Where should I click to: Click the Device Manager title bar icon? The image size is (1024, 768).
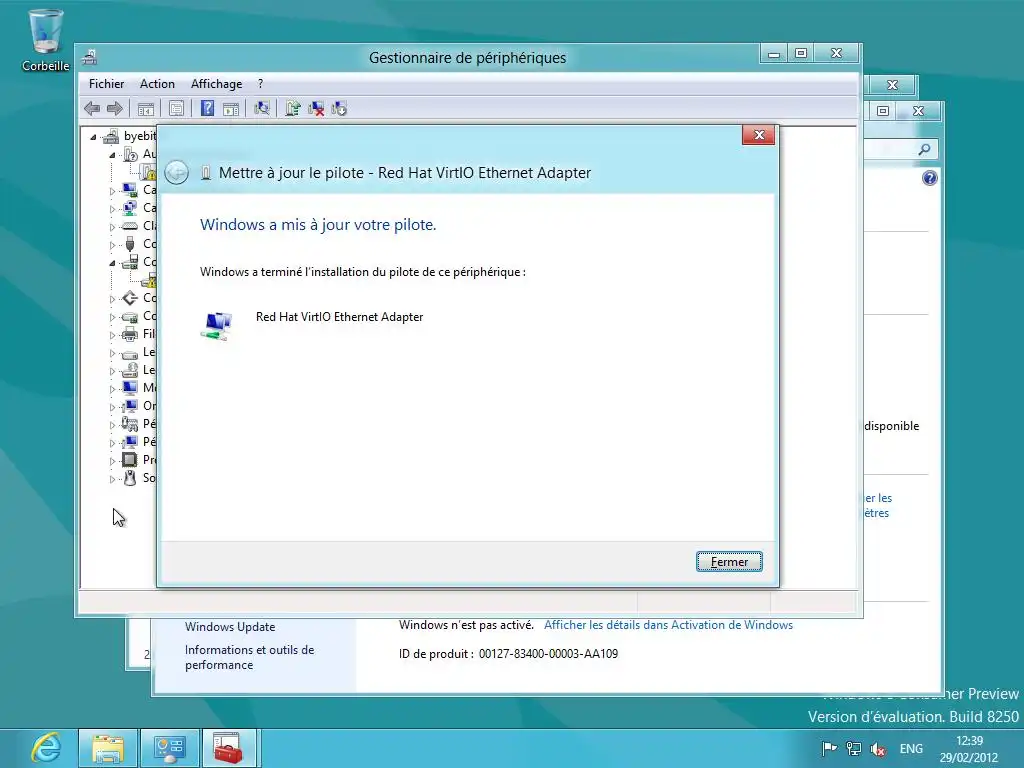pyautogui.click(x=89, y=57)
